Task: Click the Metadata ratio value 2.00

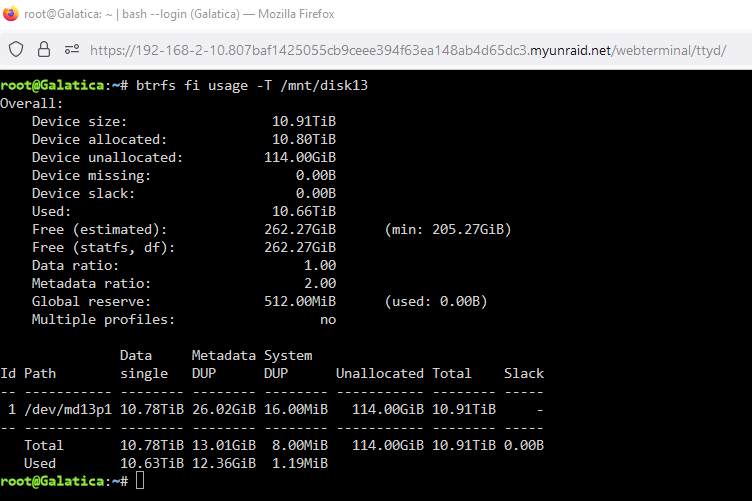Action: tap(320, 283)
